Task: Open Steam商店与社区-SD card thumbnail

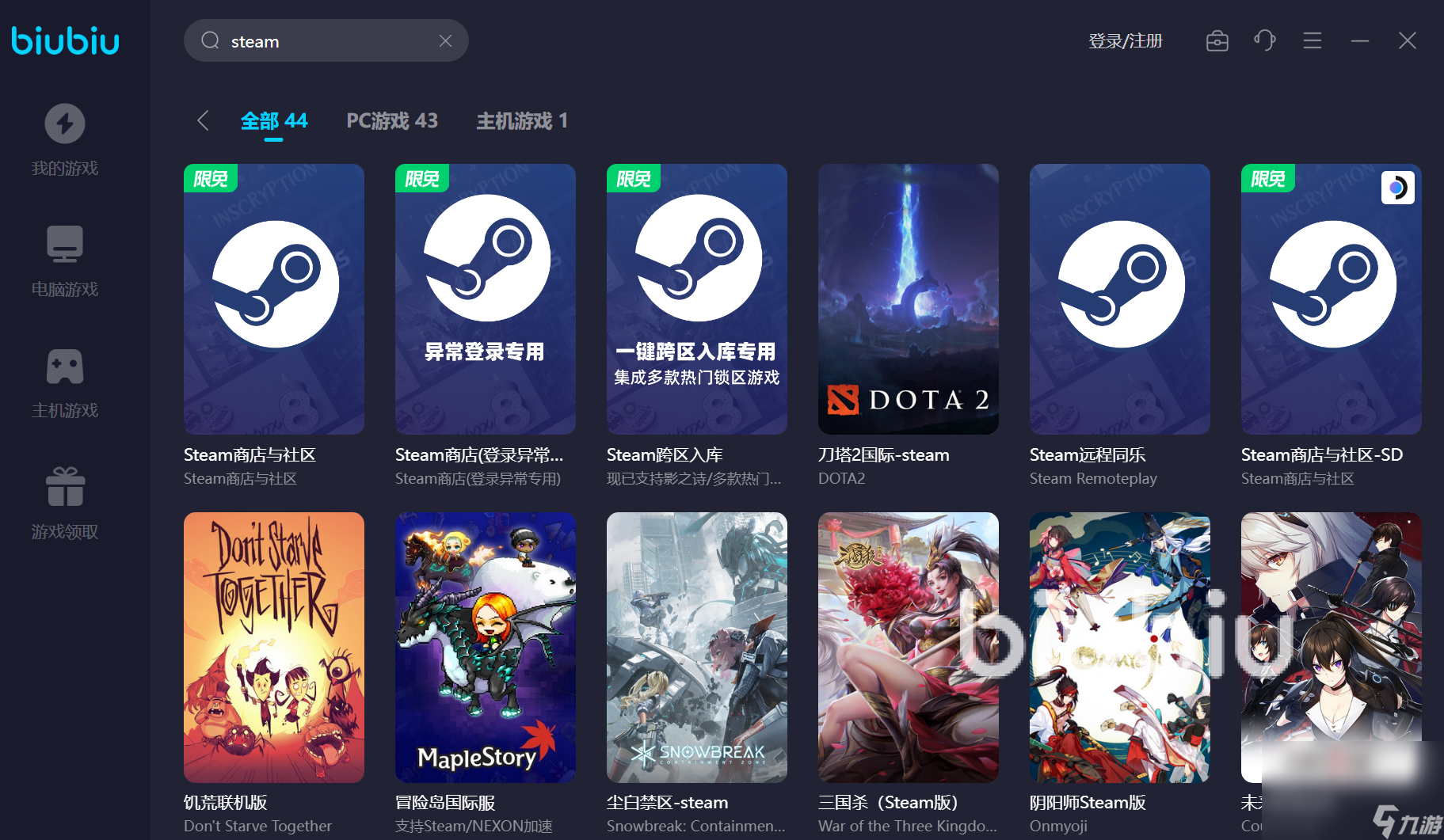Action: point(1332,299)
